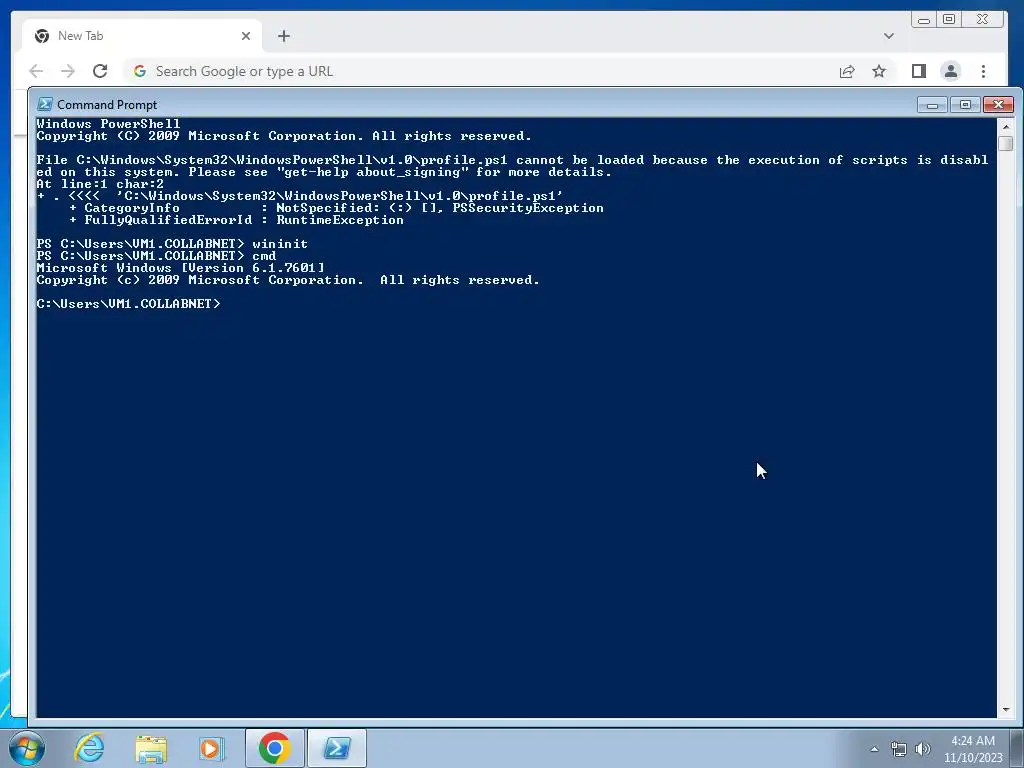Open Windows Media Player from taskbar

tap(212, 748)
